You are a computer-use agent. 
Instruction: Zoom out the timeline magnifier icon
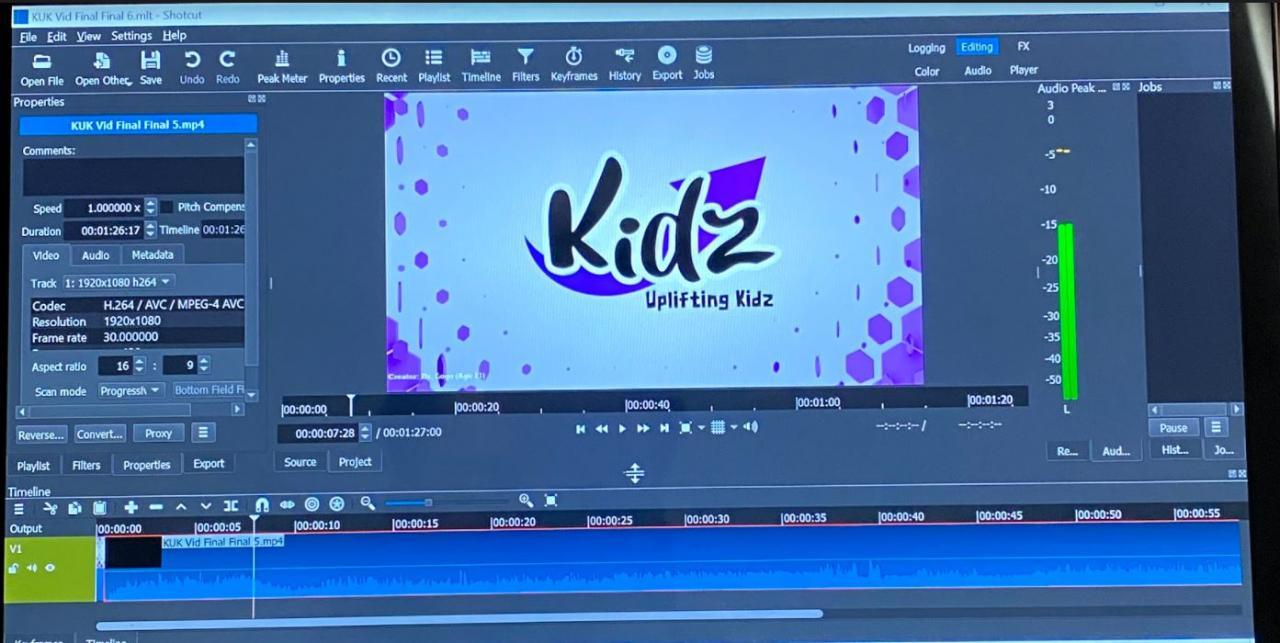tap(368, 503)
